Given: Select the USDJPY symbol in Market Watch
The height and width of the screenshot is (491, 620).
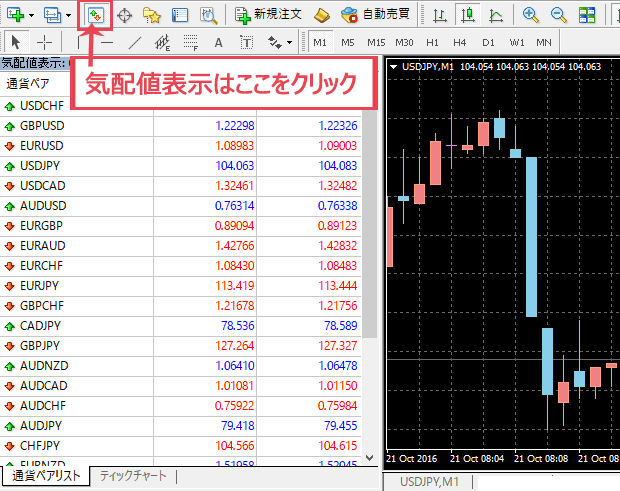Looking at the screenshot, I should [x=180, y=166].
